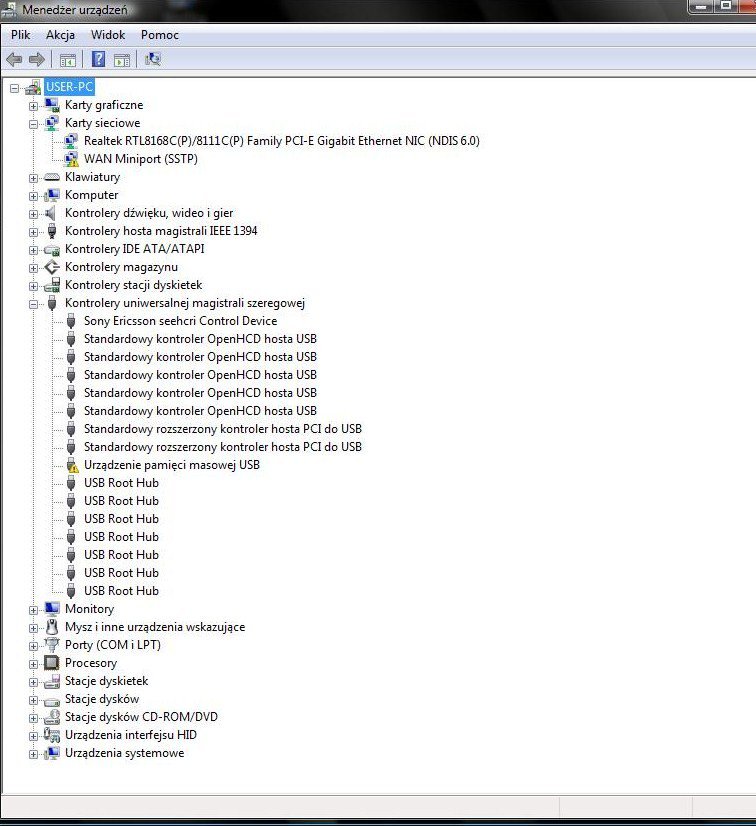Select the Karty graficzne label
This screenshot has width=756, height=826.
click(x=104, y=105)
